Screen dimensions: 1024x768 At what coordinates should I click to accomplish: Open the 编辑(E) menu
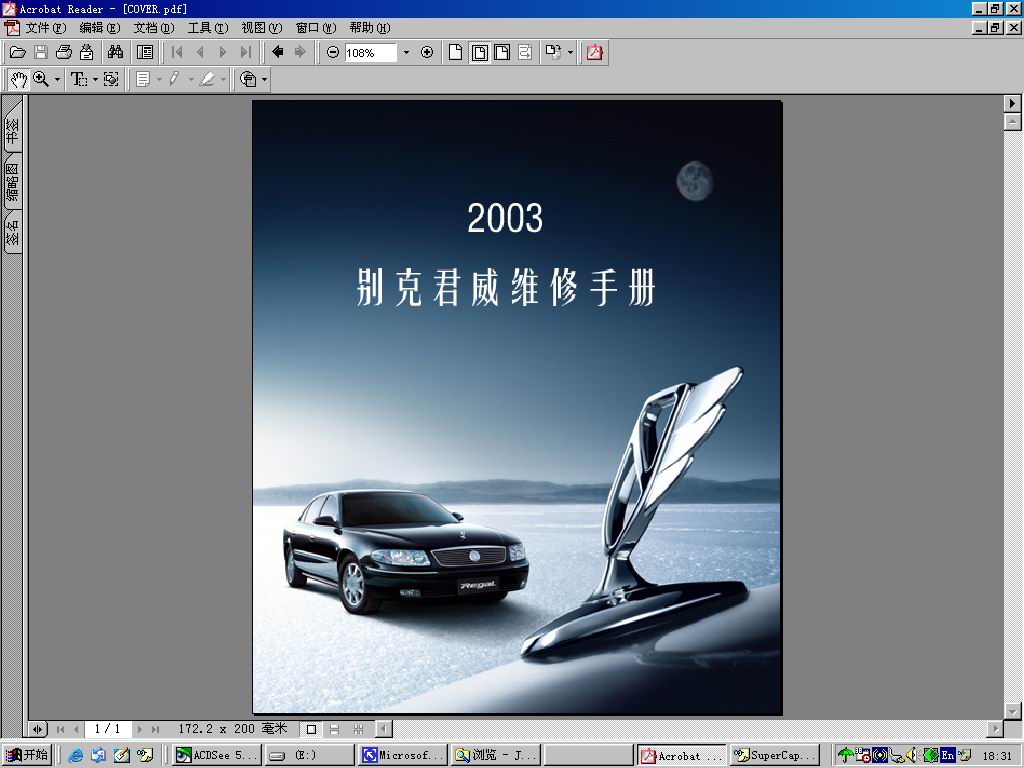[x=100, y=28]
